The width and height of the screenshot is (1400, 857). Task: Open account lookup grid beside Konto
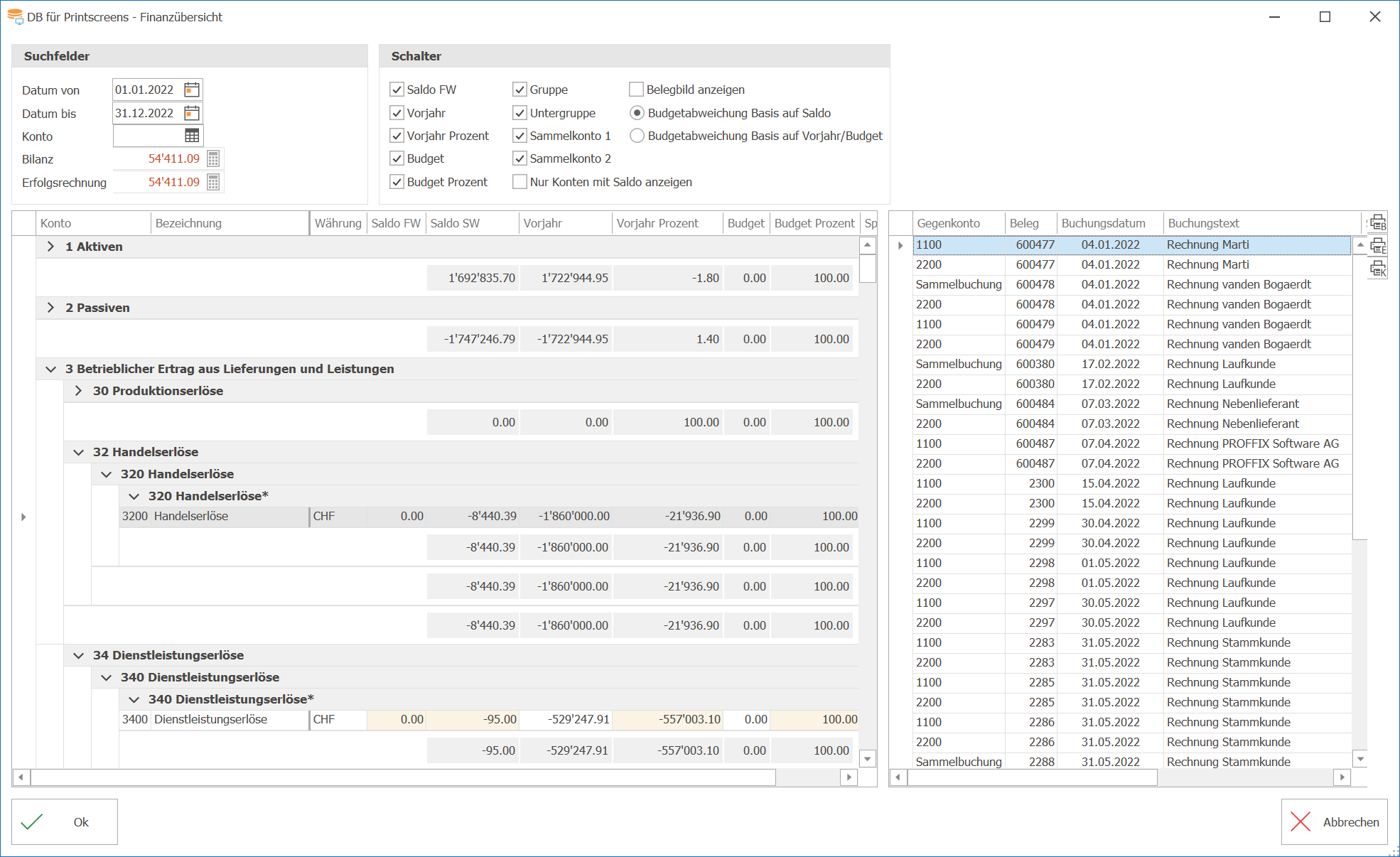(192, 136)
